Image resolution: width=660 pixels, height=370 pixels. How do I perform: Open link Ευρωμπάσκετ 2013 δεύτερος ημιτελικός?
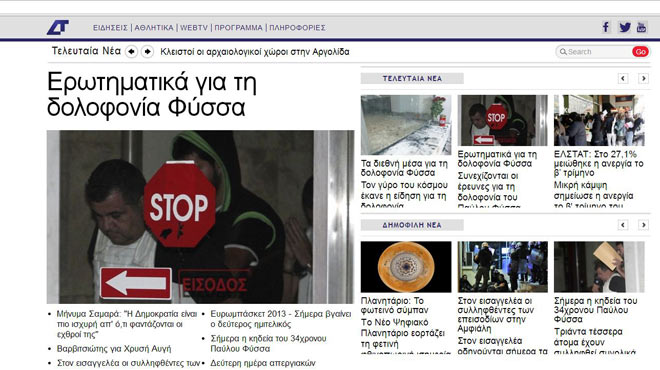[281, 319]
